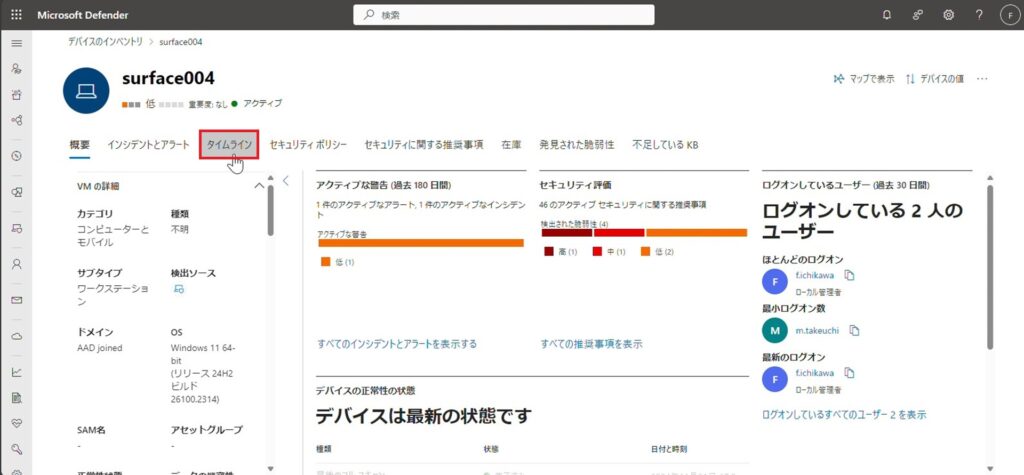This screenshot has height=475, width=1024.
Task: Open the cloud sidebar icon
Action: coord(17,336)
